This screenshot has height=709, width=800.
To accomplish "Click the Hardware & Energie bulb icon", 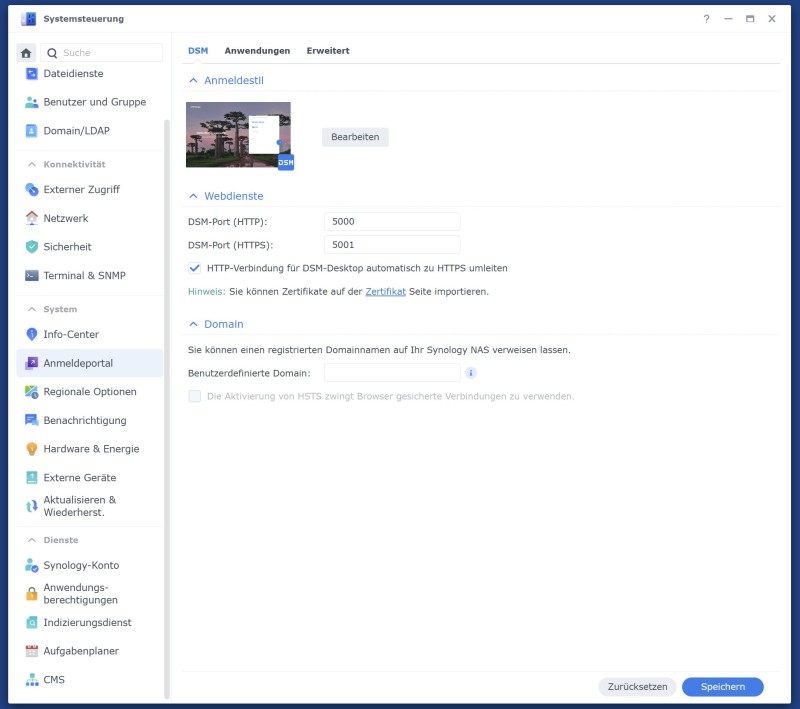I will point(32,449).
